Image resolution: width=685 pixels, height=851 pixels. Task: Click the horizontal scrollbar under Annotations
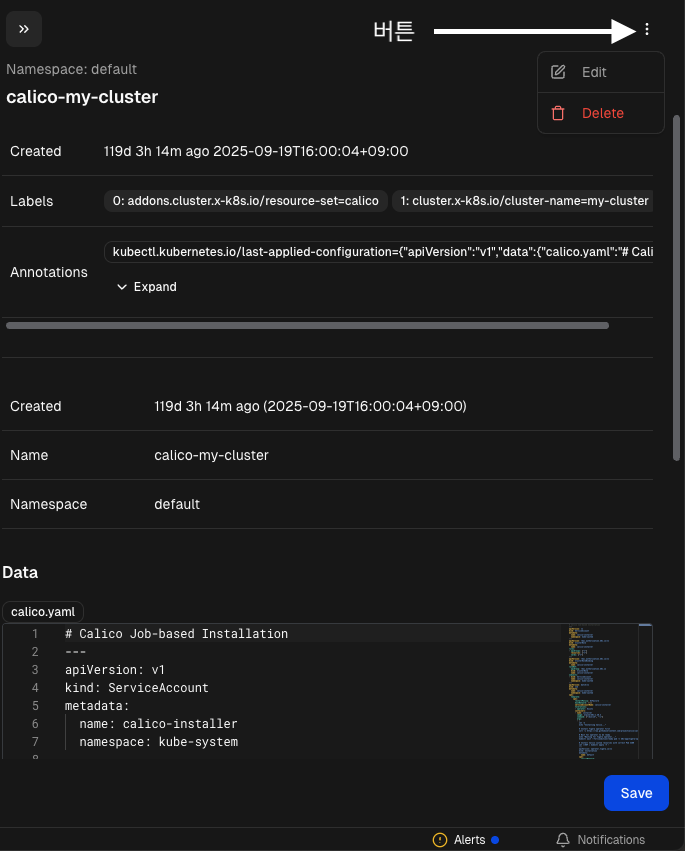[307, 325]
